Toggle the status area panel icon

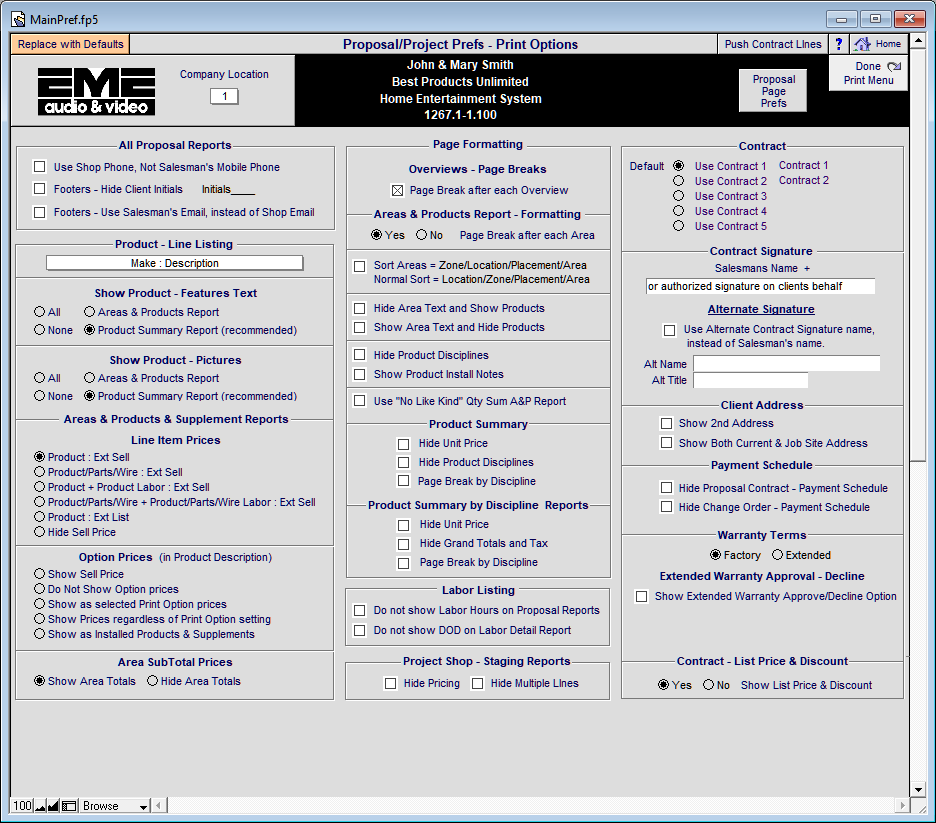69,806
